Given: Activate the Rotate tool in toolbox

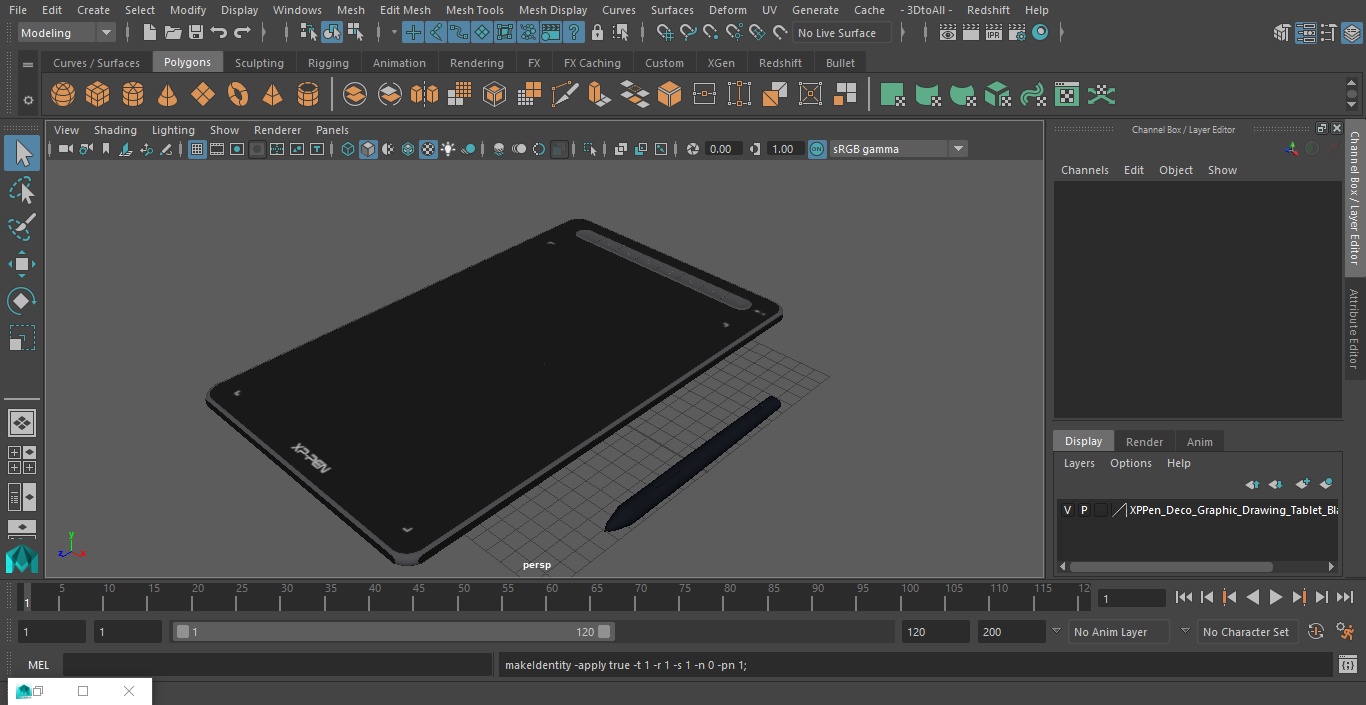Looking at the screenshot, I should pos(22,301).
